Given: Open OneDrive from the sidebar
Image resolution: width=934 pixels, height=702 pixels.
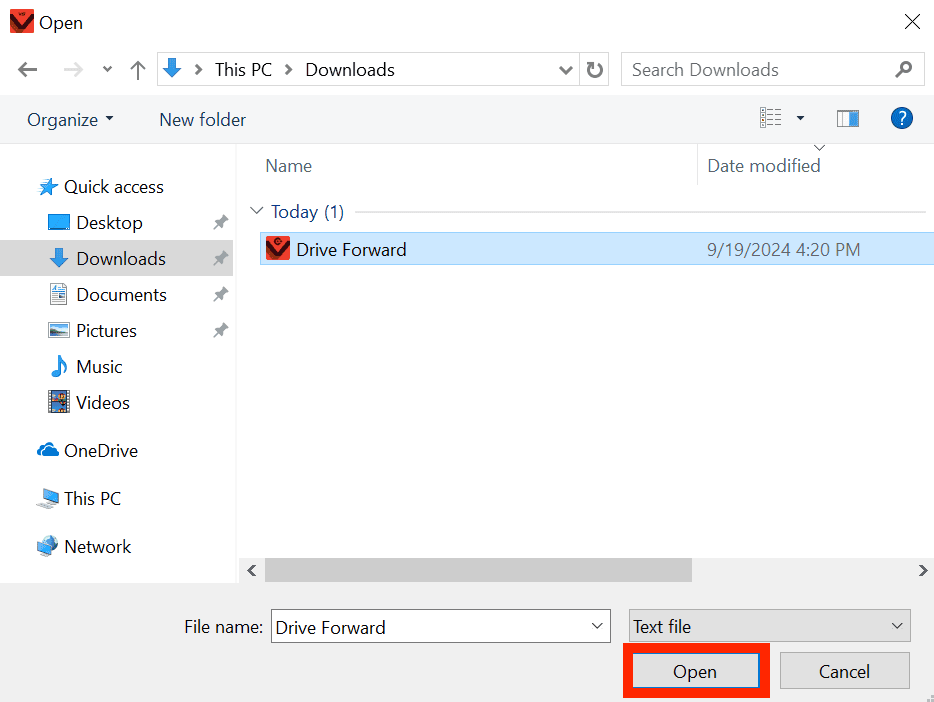Looking at the screenshot, I should pyautogui.click(x=99, y=450).
